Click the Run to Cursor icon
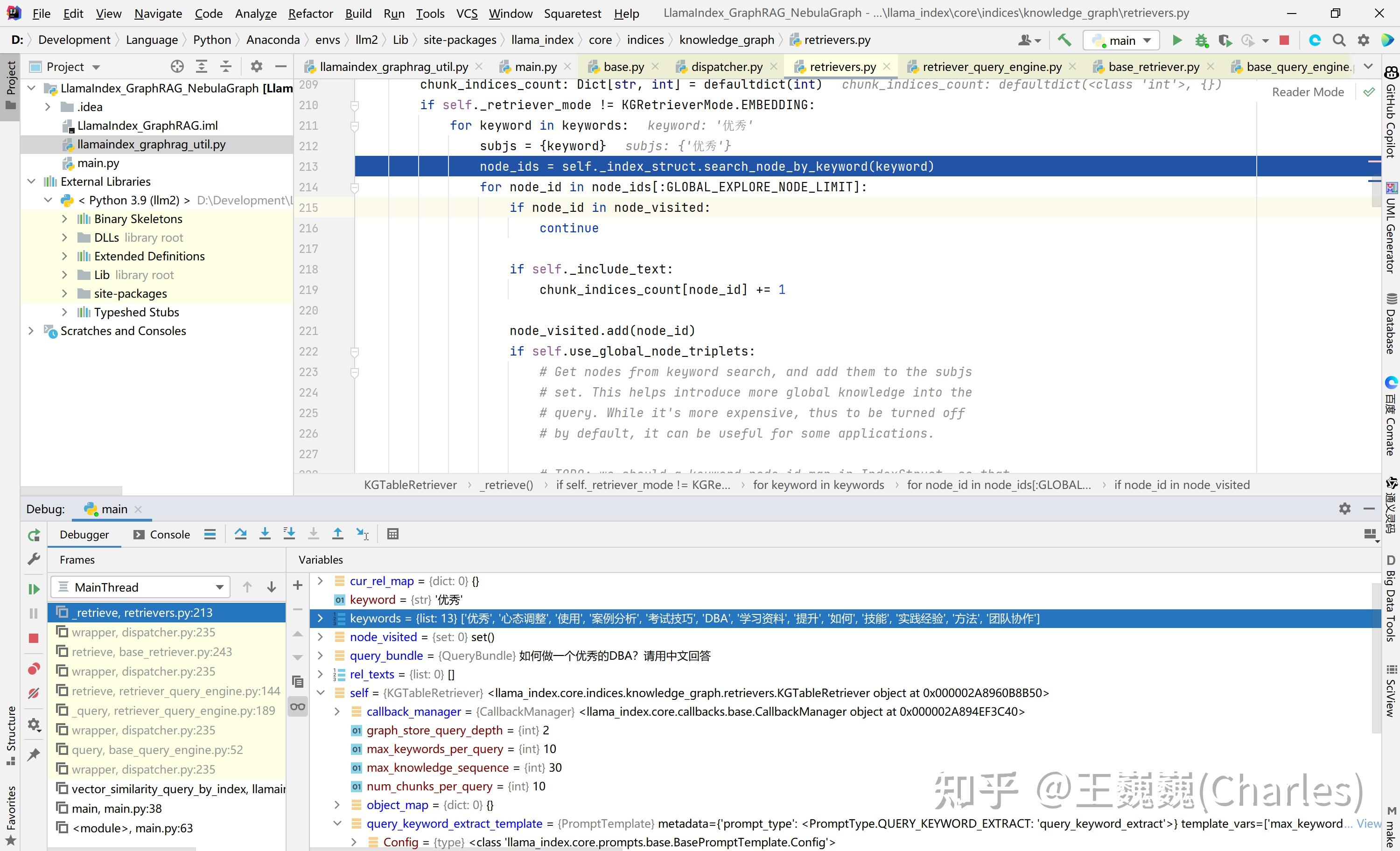This screenshot has height=851, width=1400. (362, 533)
